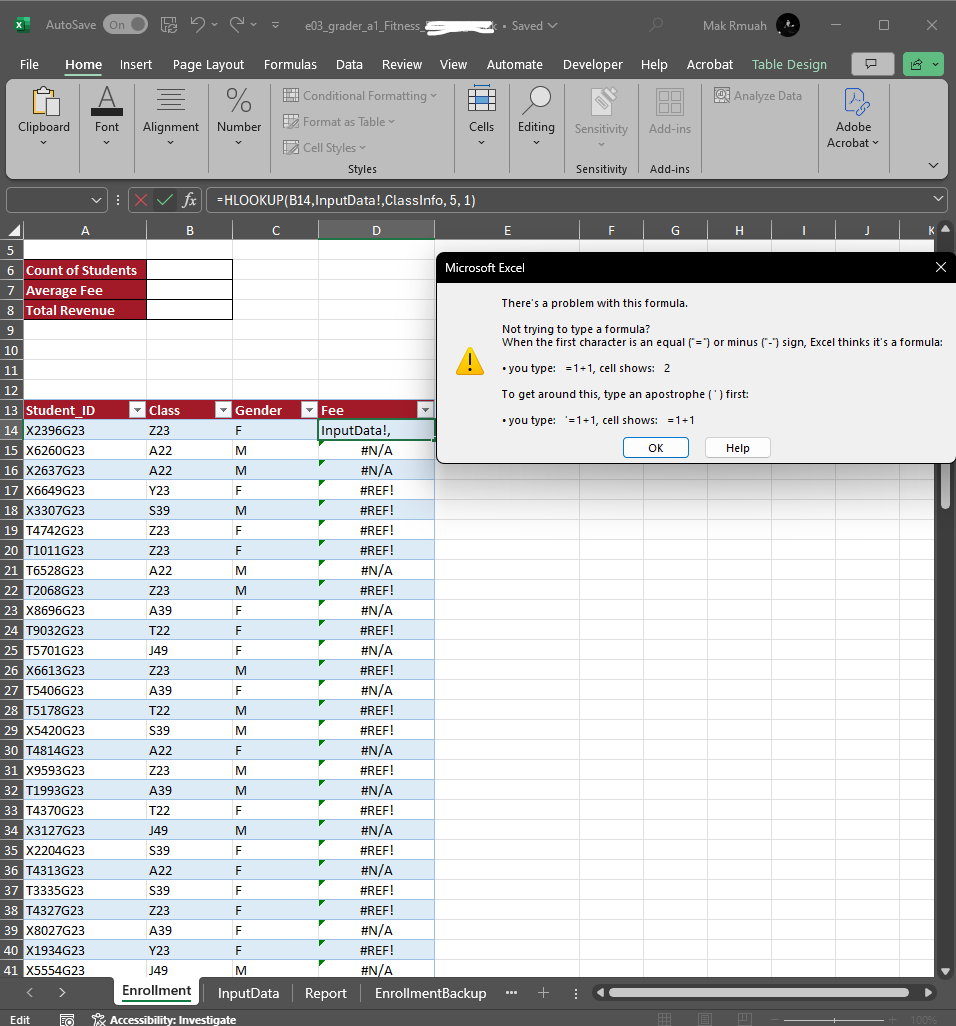956x1026 pixels.
Task: Expand the Name Box dropdown
Action: point(96,199)
